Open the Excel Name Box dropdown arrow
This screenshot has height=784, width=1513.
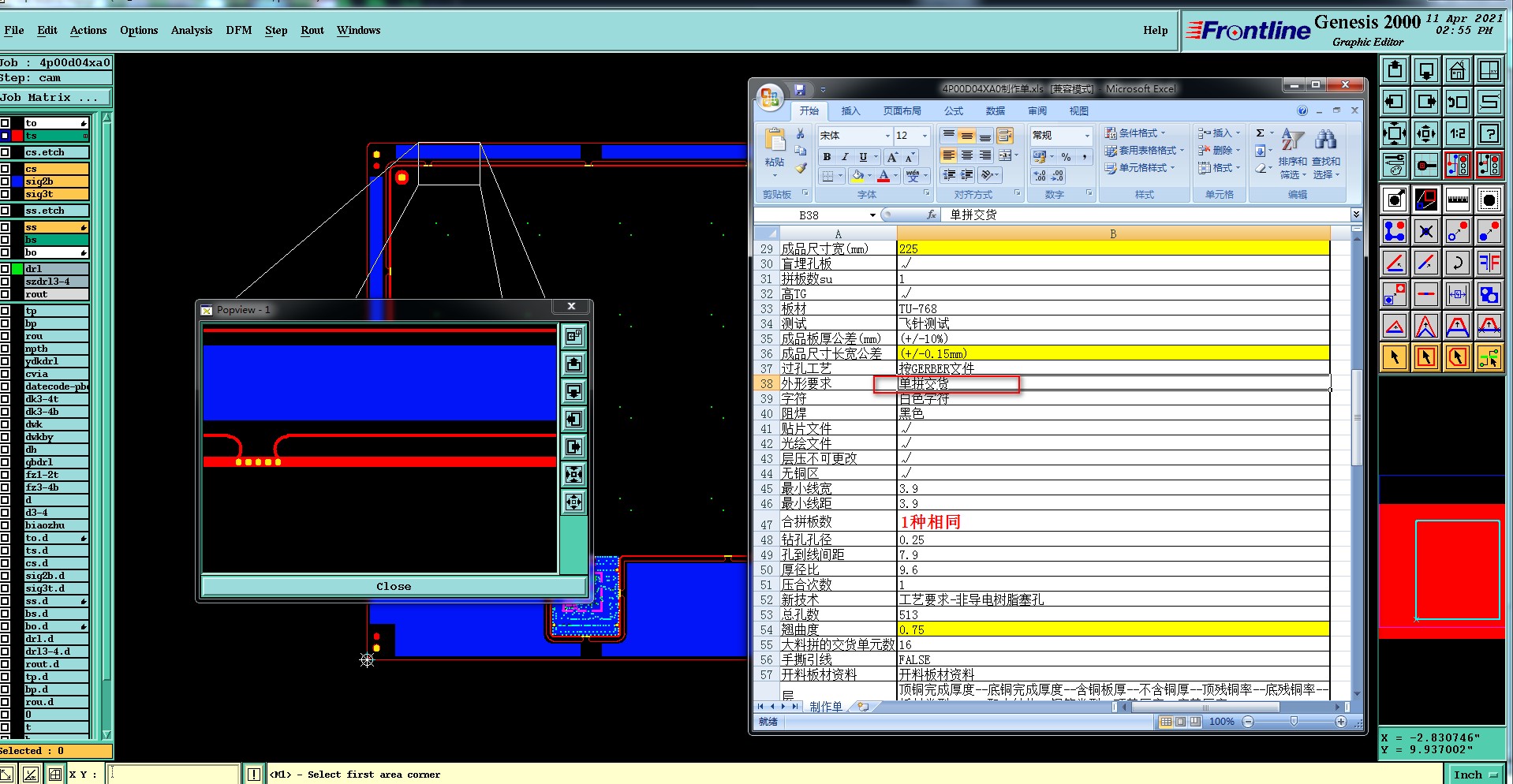pyautogui.click(x=872, y=215)
